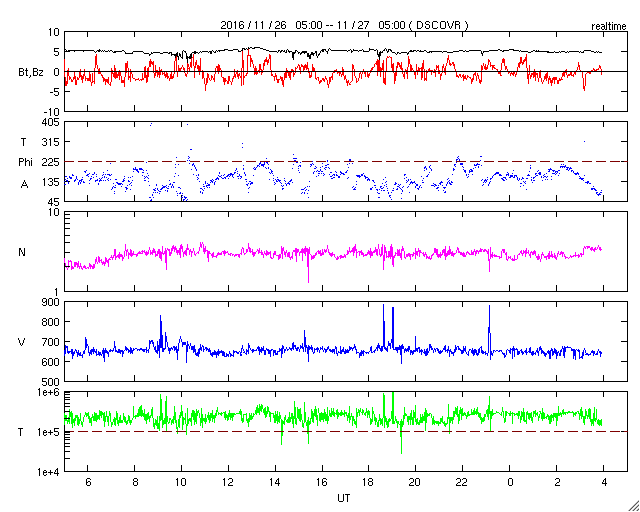Click the hour 0 label on the UT axis

[x=510, y=482]
